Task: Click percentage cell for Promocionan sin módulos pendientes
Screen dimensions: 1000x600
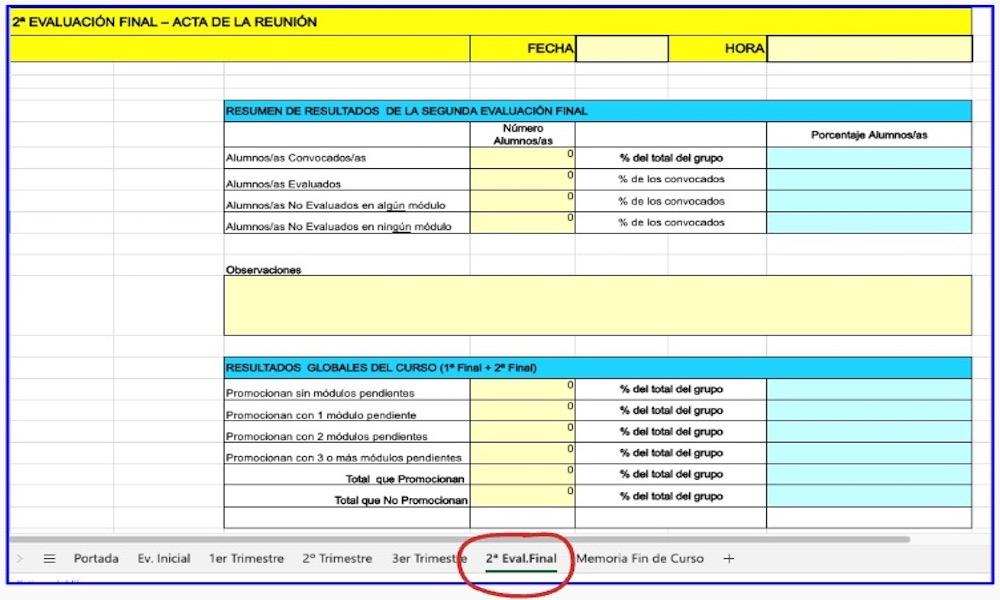Action: 869,390
